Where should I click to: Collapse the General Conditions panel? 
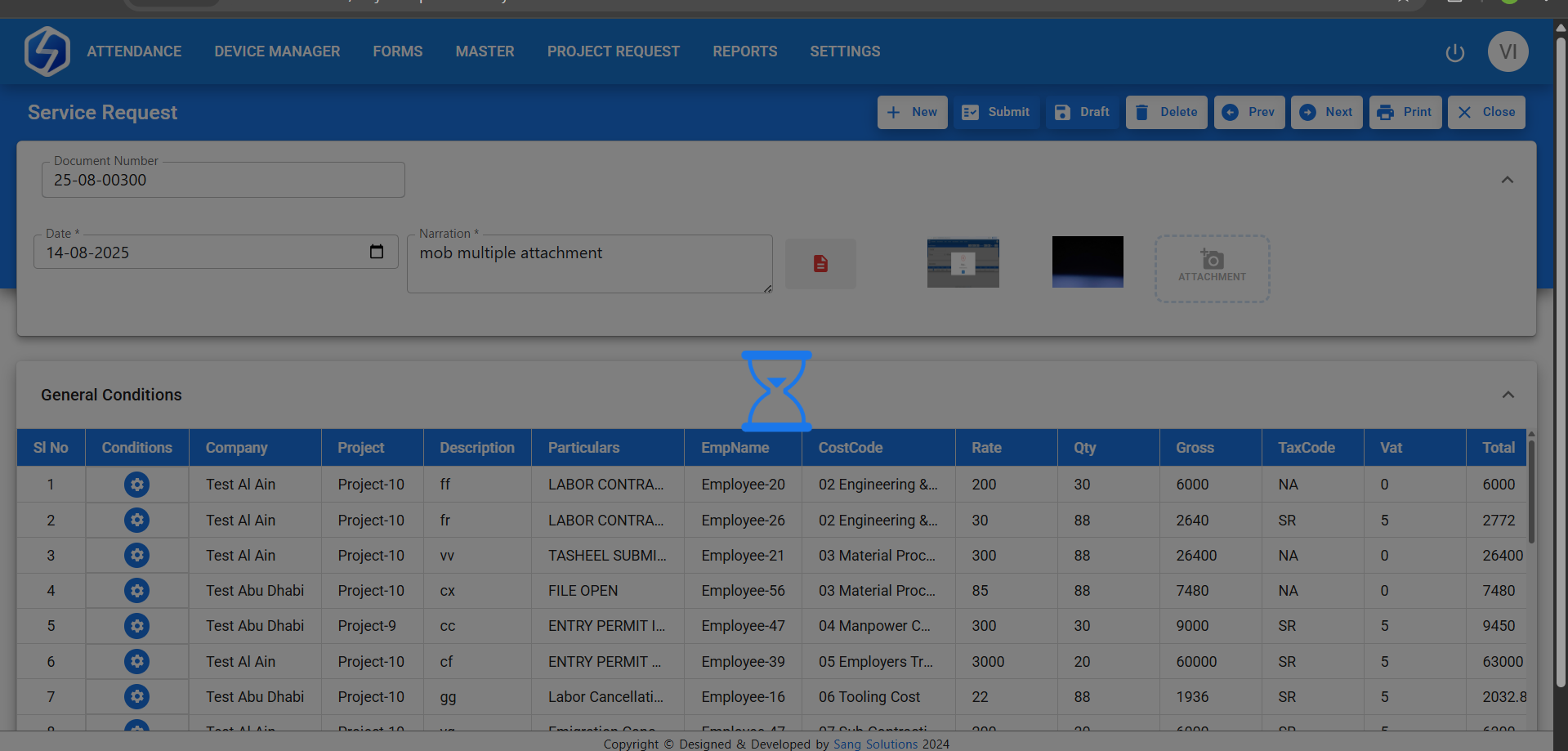click(1508, 395)
